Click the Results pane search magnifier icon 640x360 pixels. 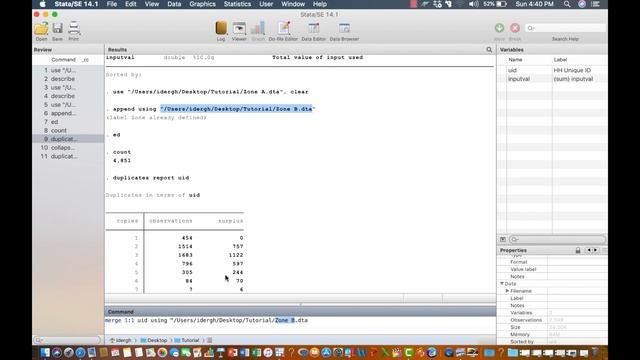click(x=489, y=50)
